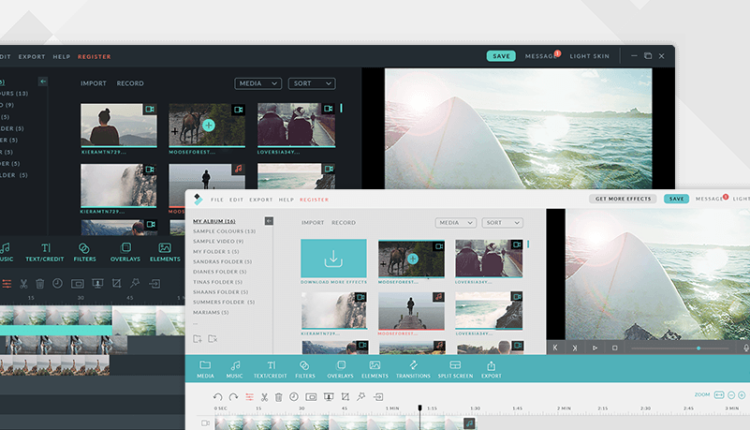Image resolution: width=750 pixels, height=430 pixels.
Task: Open the Media tab in light window
Action: (x=205, y=369)
